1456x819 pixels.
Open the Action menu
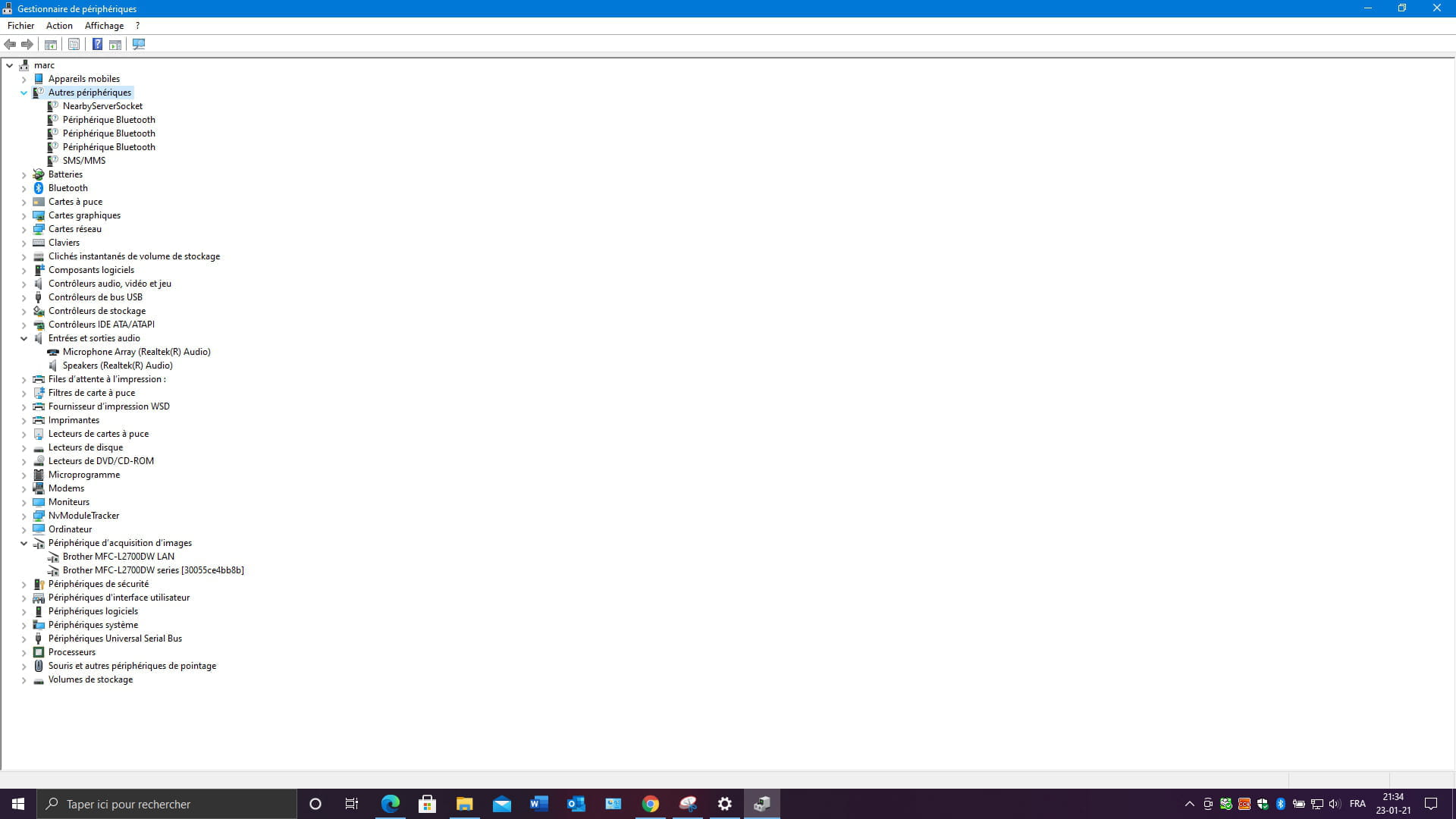59,25
